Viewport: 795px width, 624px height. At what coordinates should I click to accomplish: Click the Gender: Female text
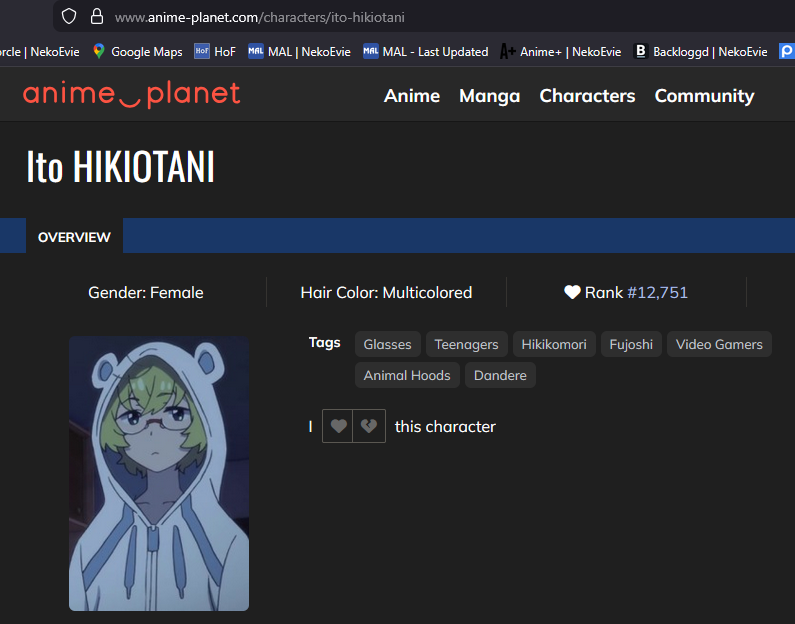coord(146,292)
